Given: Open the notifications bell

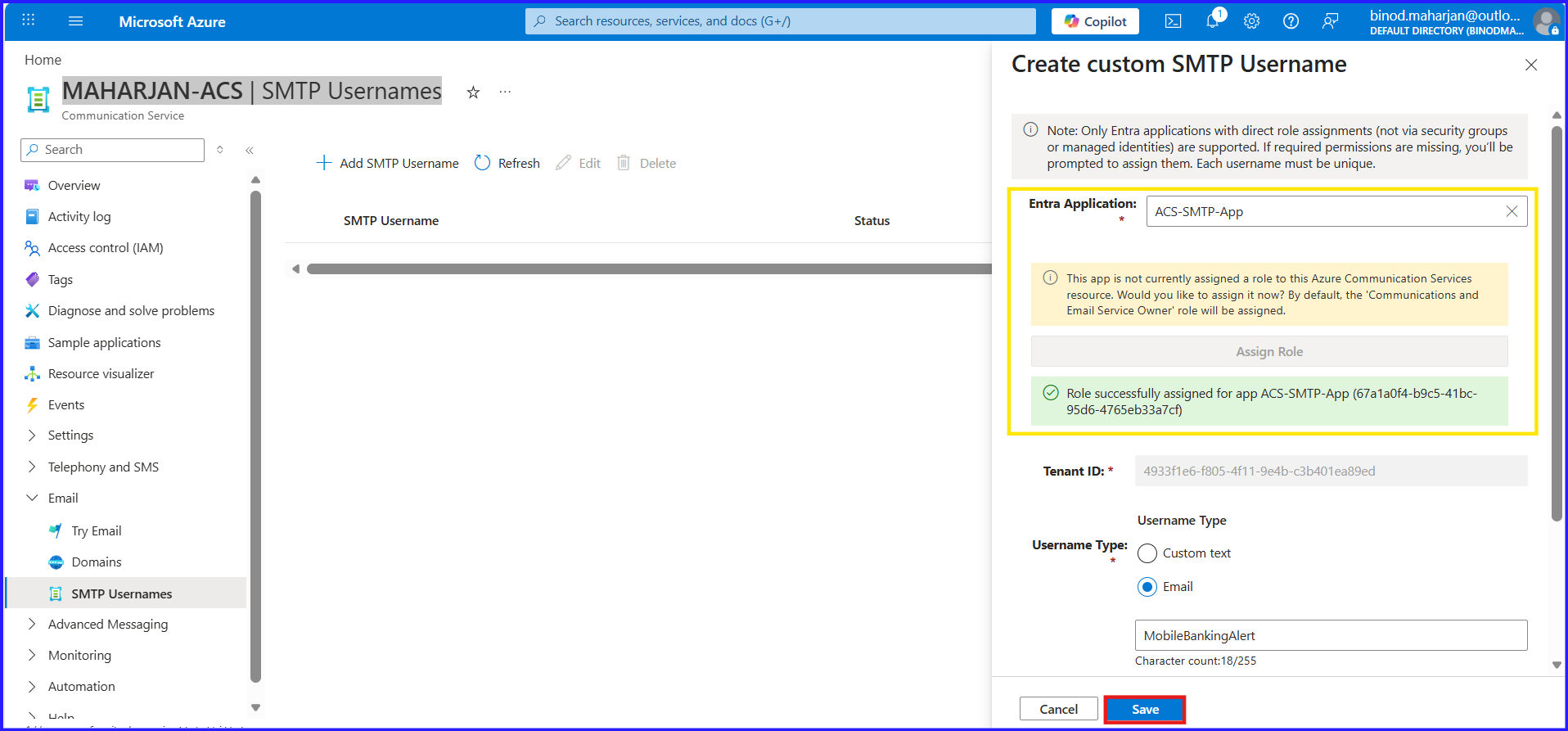Looking at the screenshot, I should 1213,20.
